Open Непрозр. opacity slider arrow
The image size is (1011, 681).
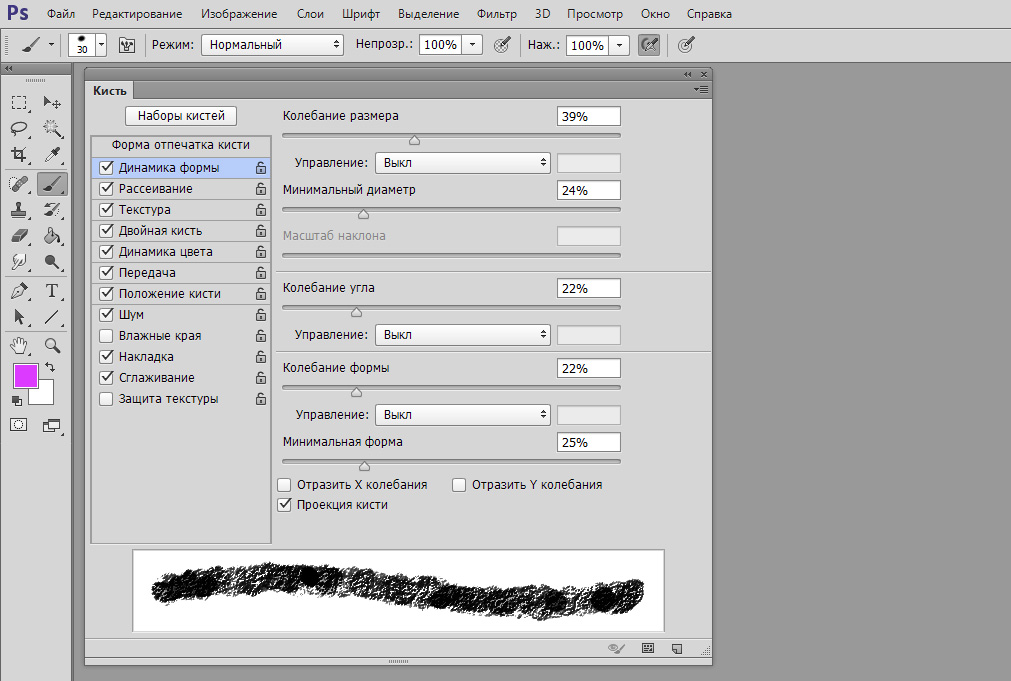[472, 44]
